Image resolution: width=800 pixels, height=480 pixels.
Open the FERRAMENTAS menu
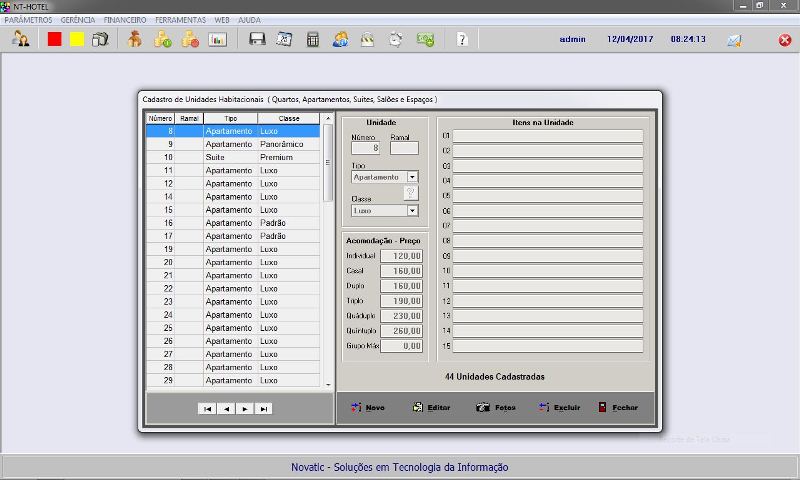[x=180, y=20]
